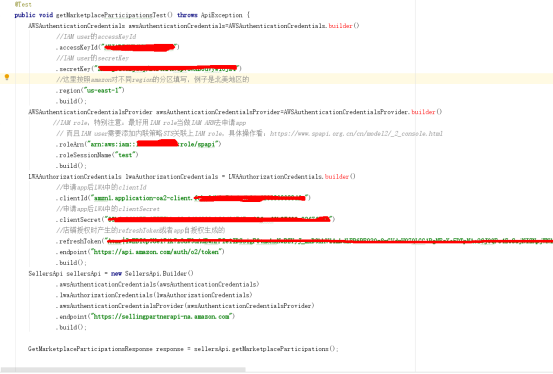Click the 'new' keyword before SellersApi.Builder

pyautogui.click(x=116, y=273)
